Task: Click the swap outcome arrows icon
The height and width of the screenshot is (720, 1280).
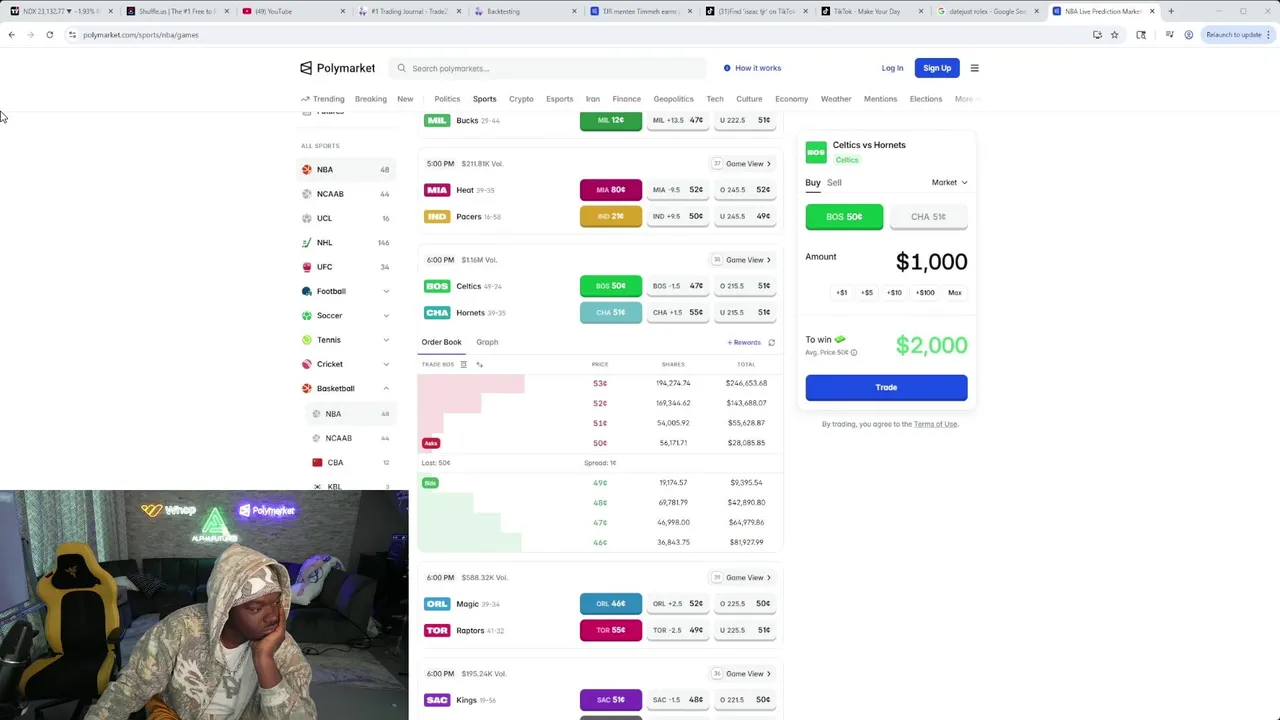Action: pyautogui.click(x=479, y=364)
